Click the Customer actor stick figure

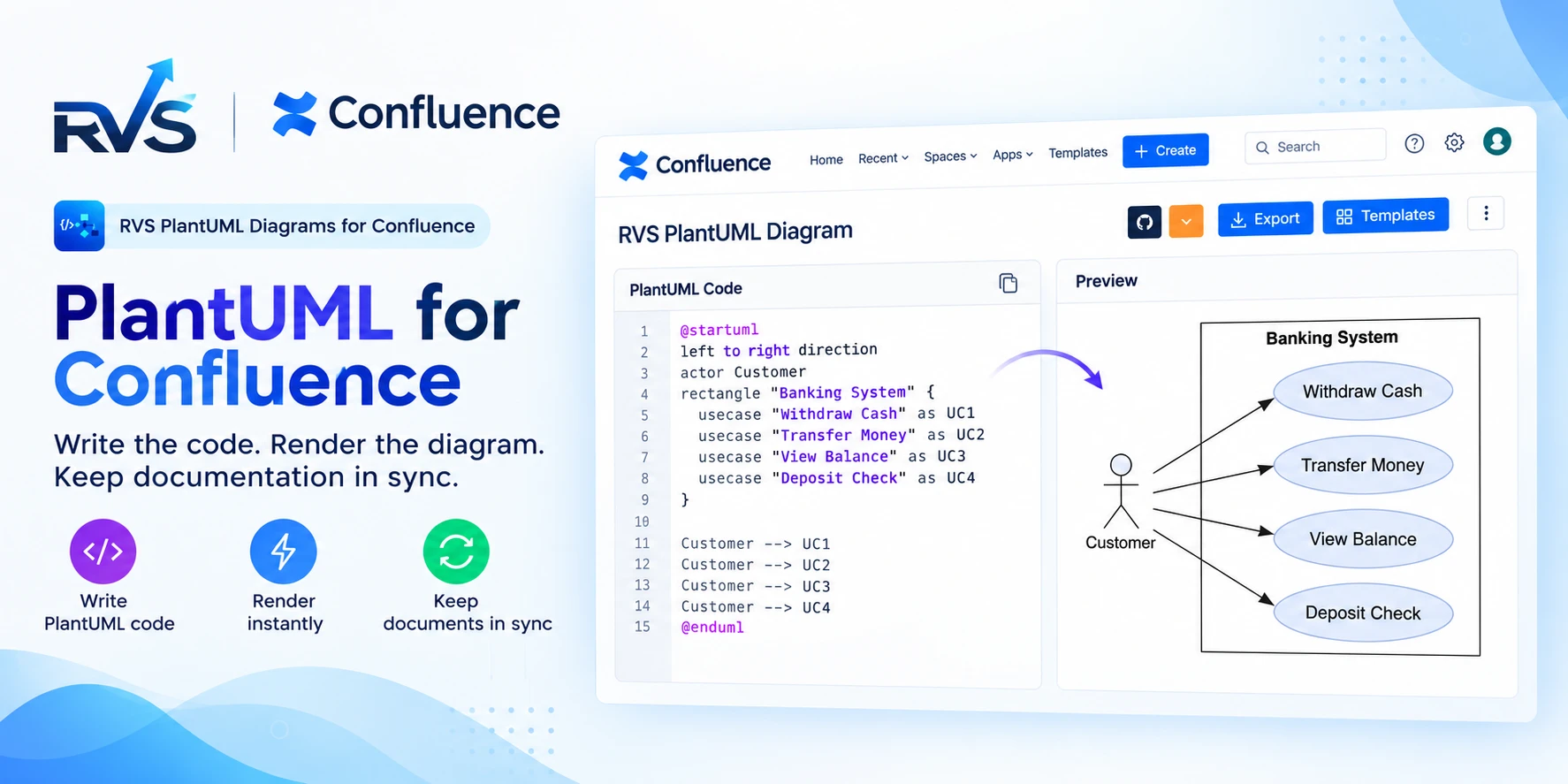pyautogui.click(x=1121, y=491)
